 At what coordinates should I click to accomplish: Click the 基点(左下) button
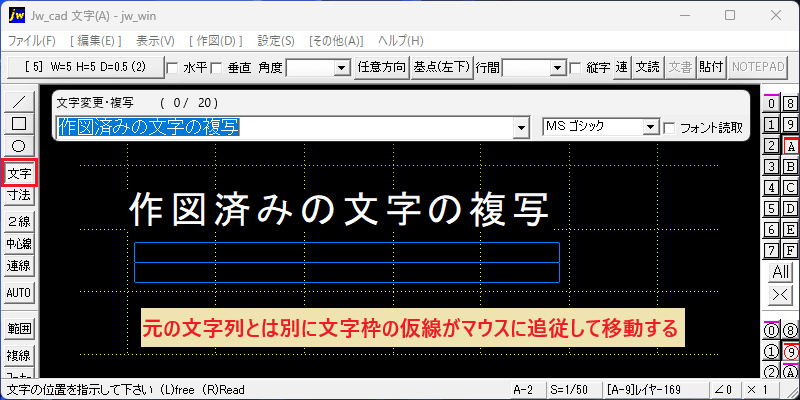pyautogui.click(x=441, y=67)
